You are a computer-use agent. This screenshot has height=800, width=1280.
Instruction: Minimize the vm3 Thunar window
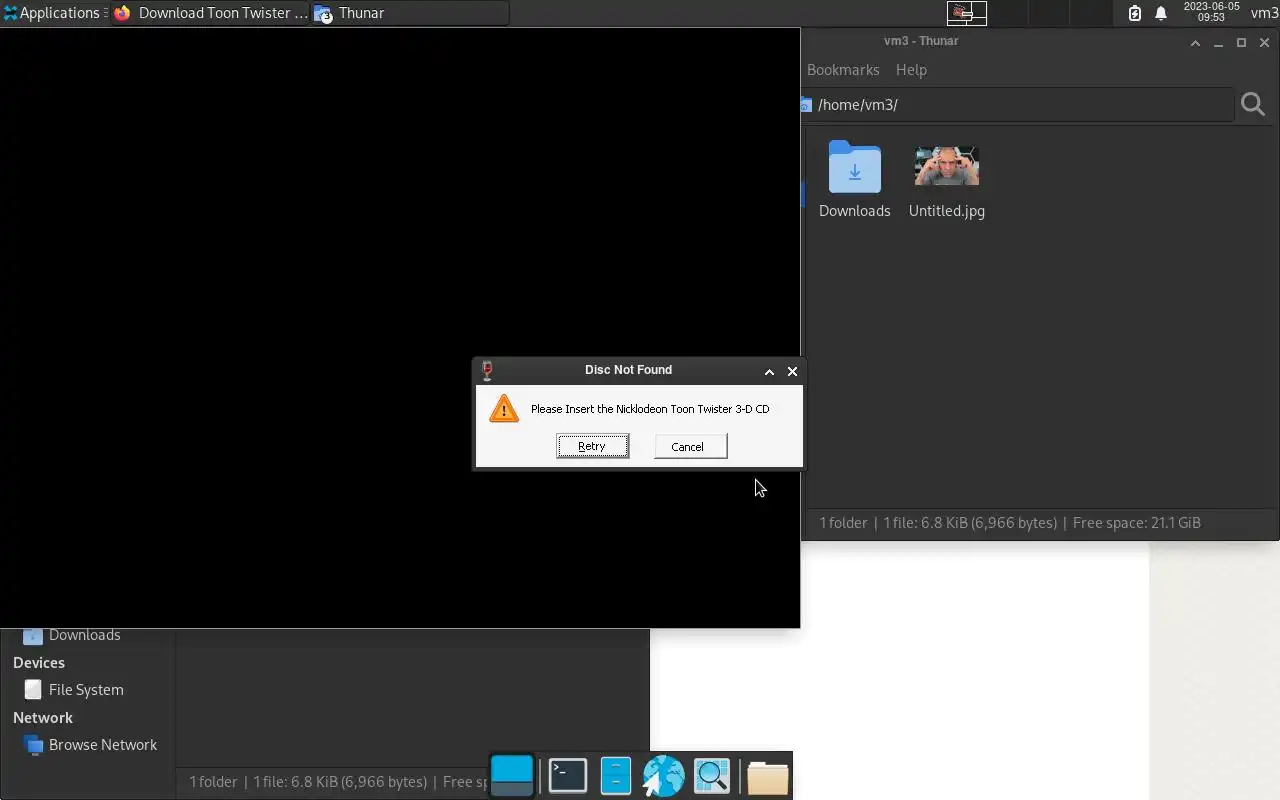[x=1218, y=42]
